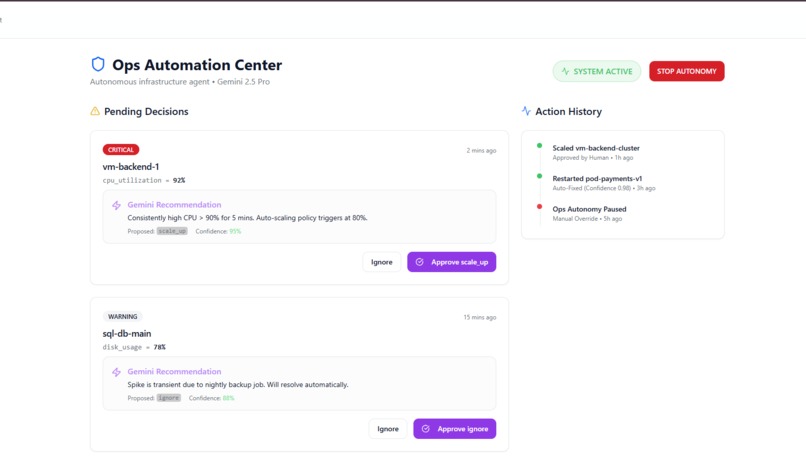806x474 pixels.
Task: Open the Restarted pod-payments-v1 history entry
Action: coord(603,183)
